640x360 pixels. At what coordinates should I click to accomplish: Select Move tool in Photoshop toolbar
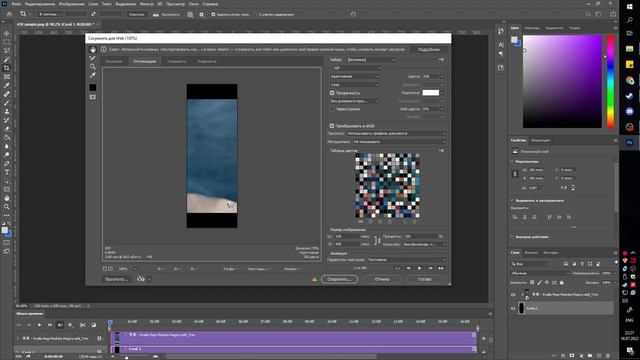point(7,33)
